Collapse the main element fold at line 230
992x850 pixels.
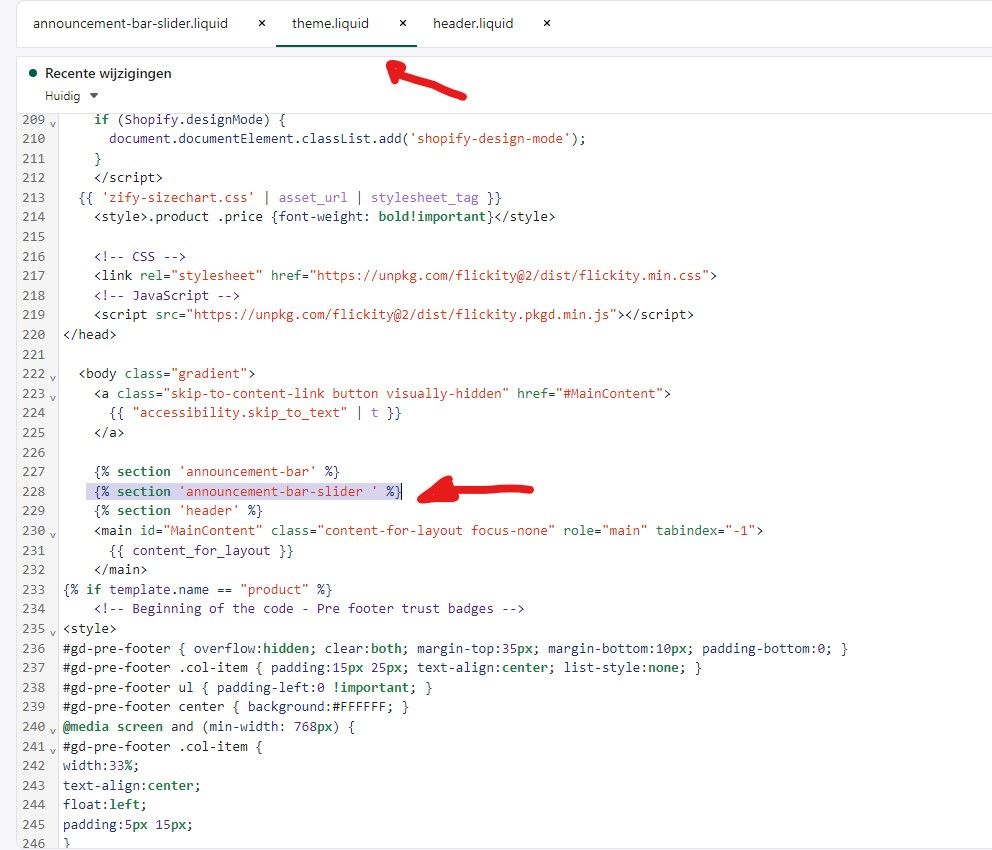[53, 535]
